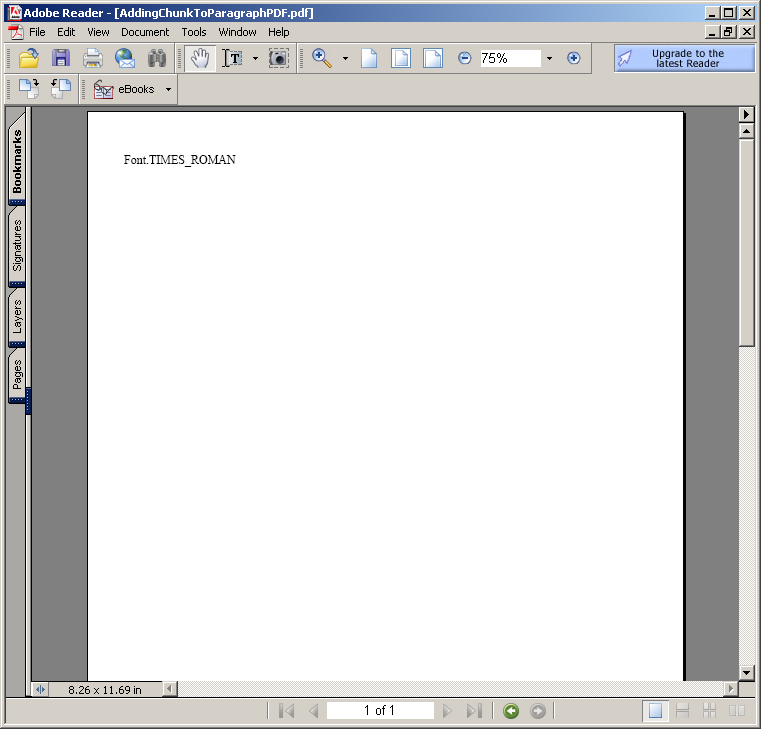Open the Document menu

click(x=145, y=32)
